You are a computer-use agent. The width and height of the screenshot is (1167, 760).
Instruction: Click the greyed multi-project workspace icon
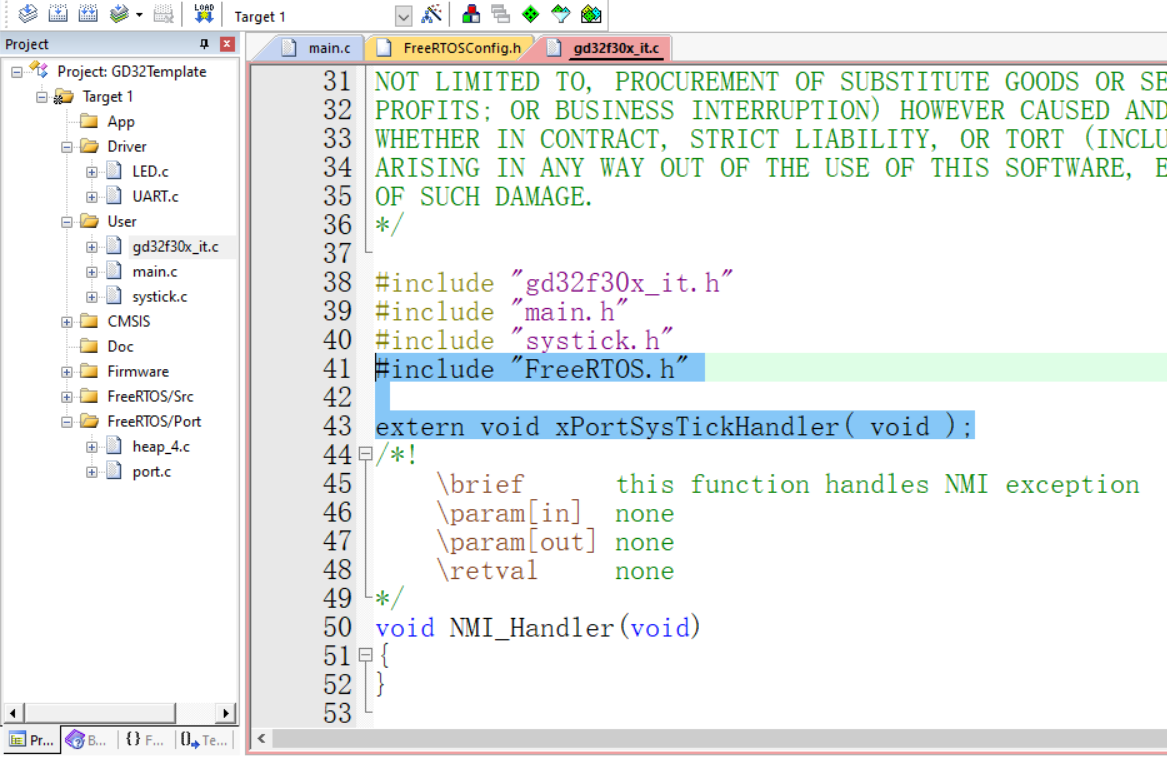tap(501, 13)
